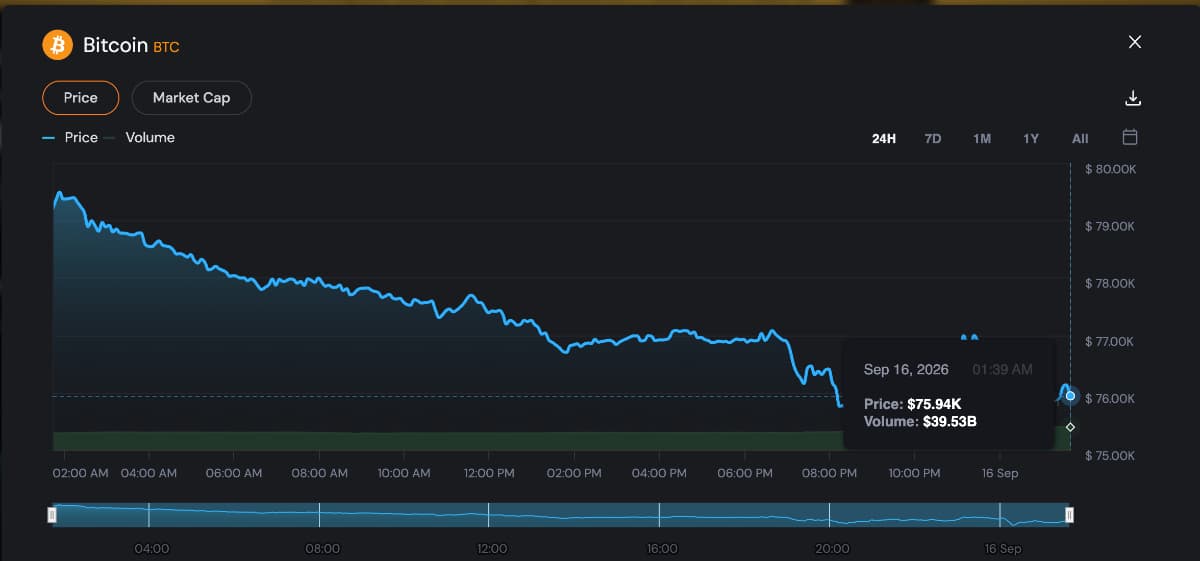
Task: Select the 7D time range
Action: 933,139
